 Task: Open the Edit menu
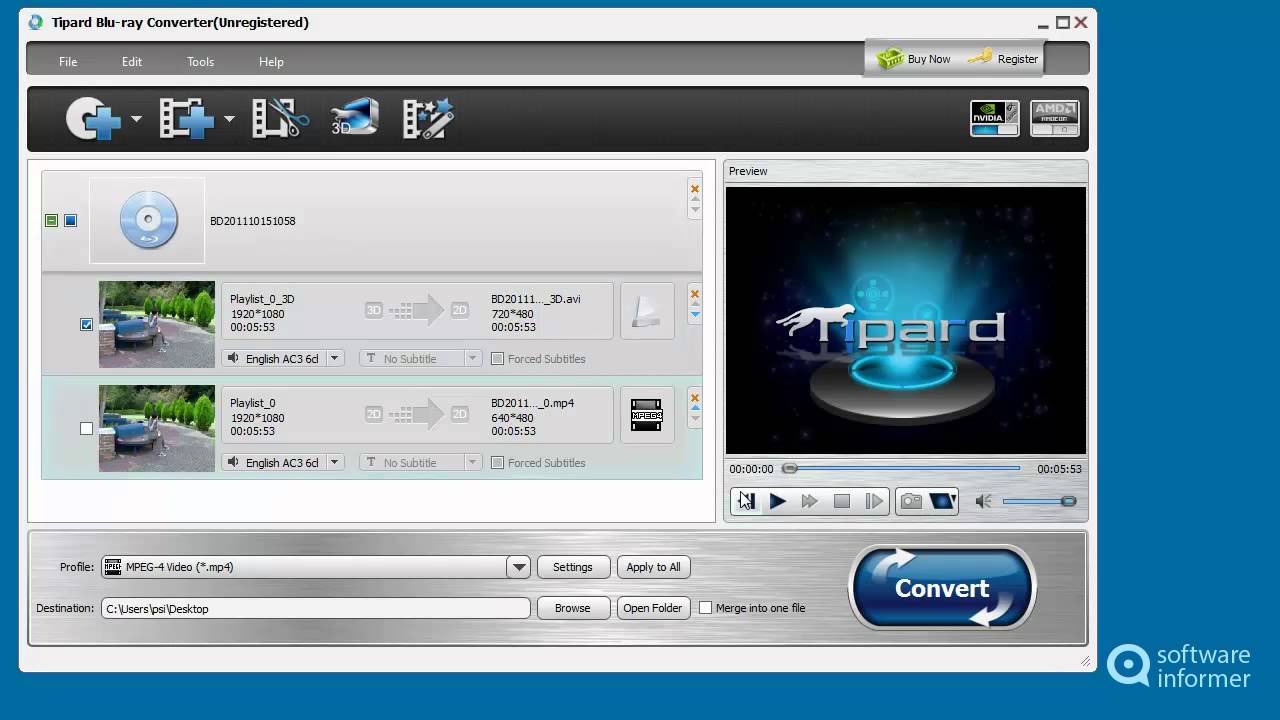(132, 62)
